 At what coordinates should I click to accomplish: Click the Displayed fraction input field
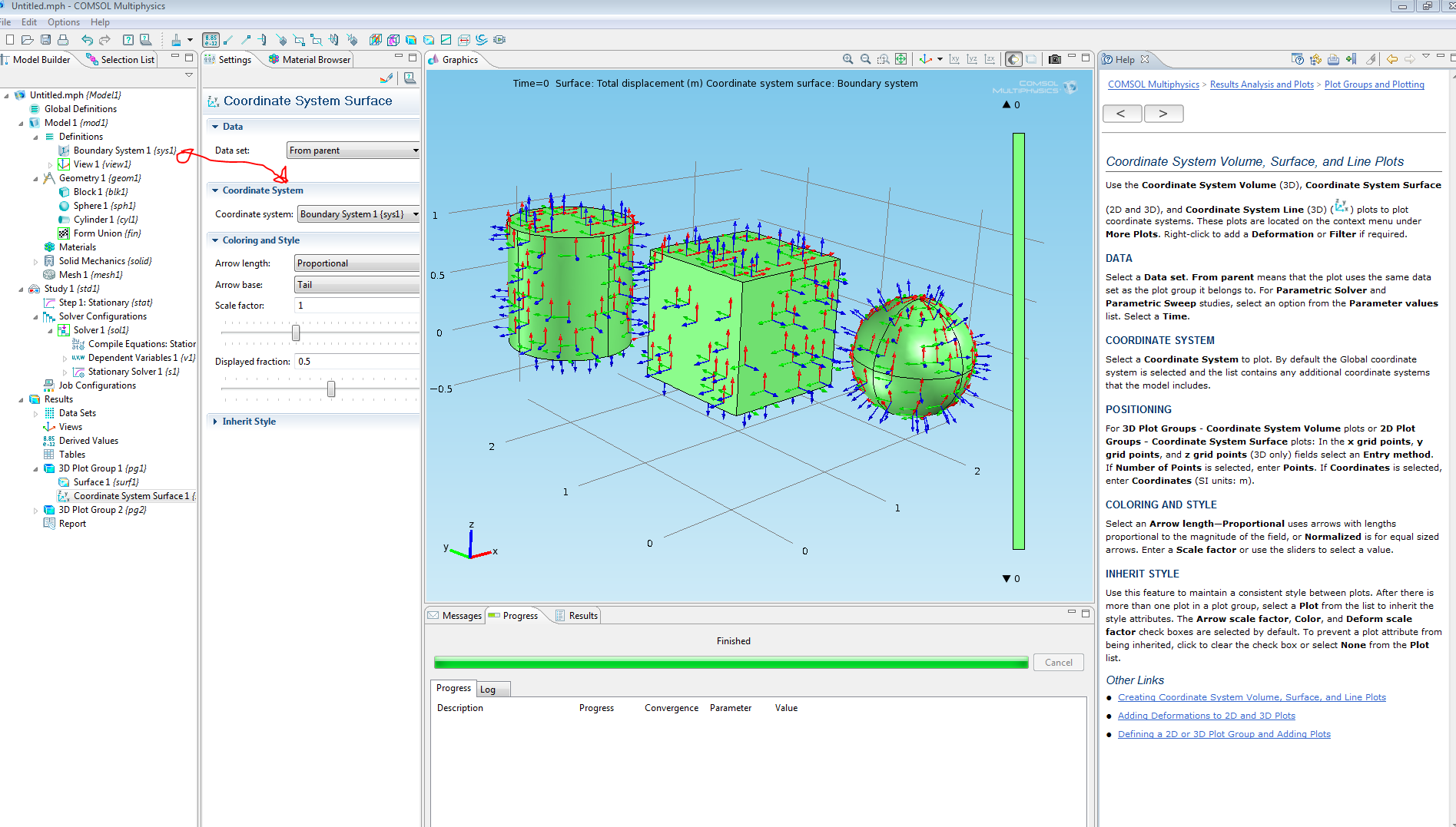[x=357, y=362]
